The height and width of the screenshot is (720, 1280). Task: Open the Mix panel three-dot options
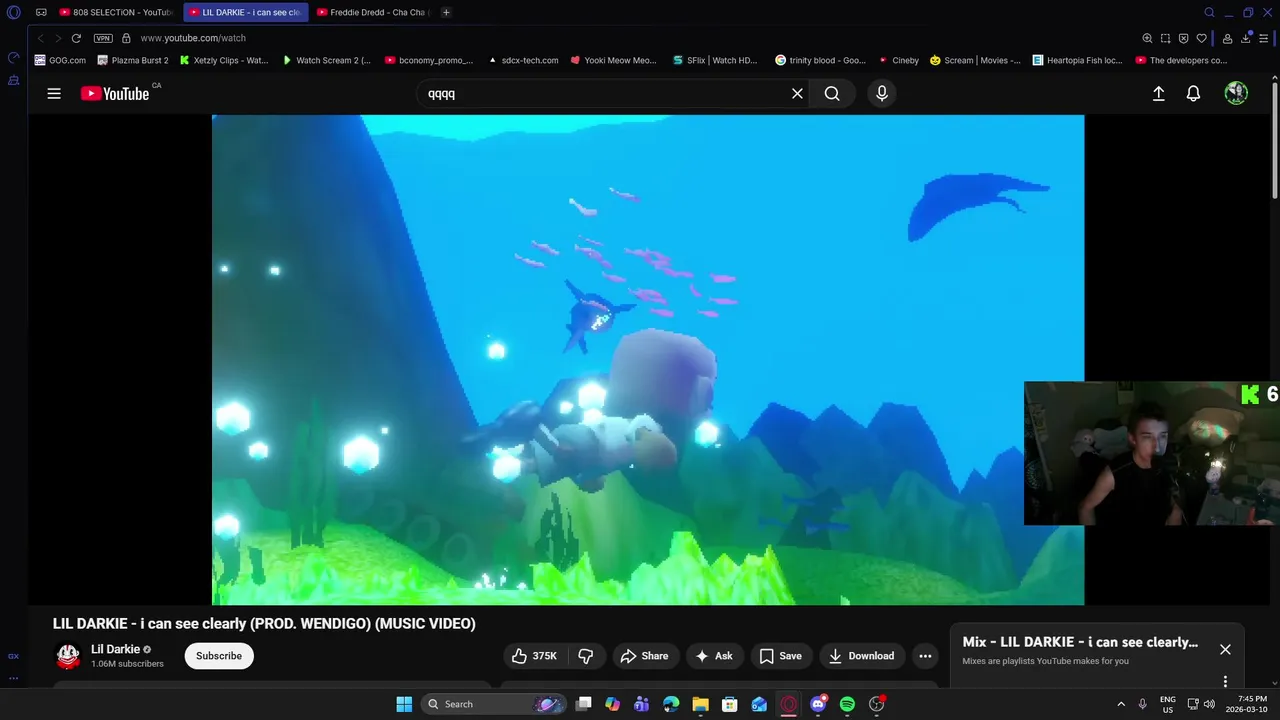pos(1225,681)
